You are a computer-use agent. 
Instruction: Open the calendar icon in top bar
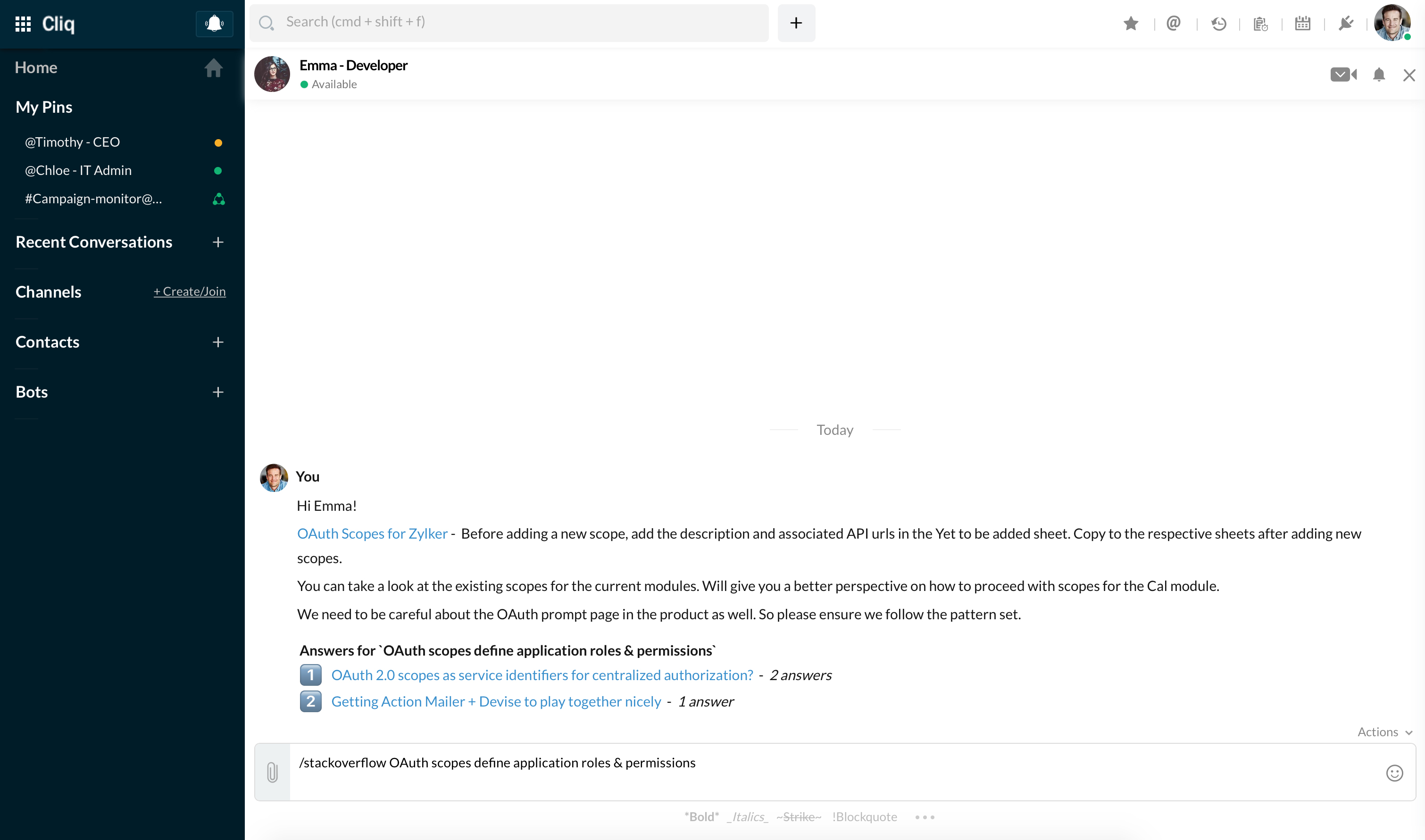pyautogui.click(x=1303, y=24)
